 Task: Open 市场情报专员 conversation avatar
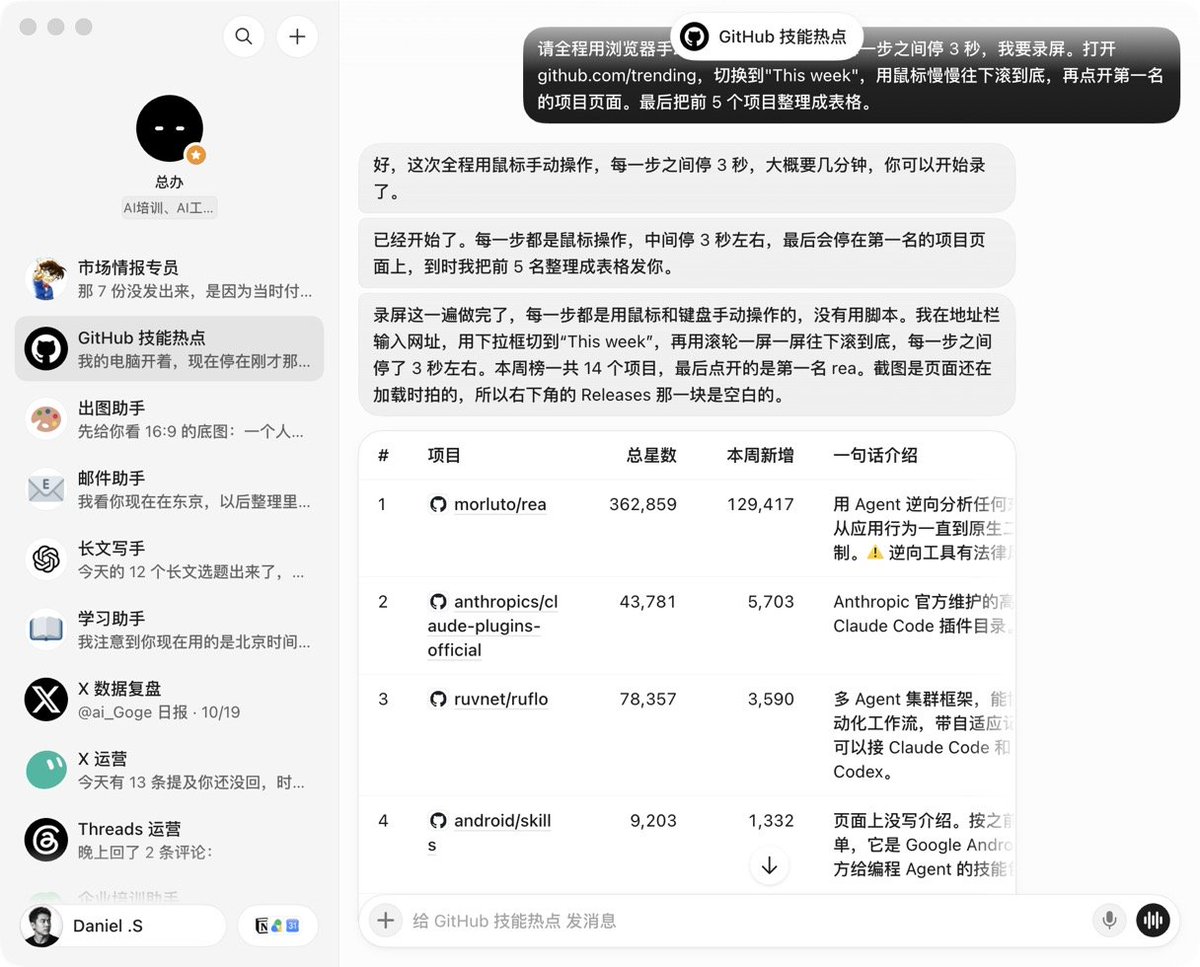[x=46, y=279]
